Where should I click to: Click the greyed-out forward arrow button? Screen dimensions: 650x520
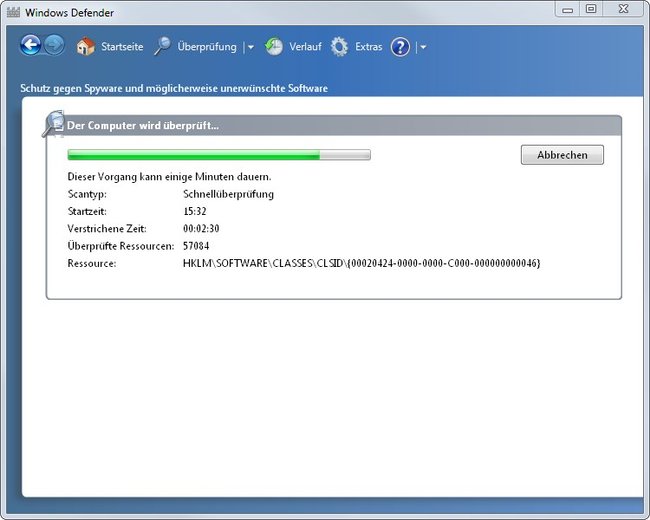click(55, 45)
